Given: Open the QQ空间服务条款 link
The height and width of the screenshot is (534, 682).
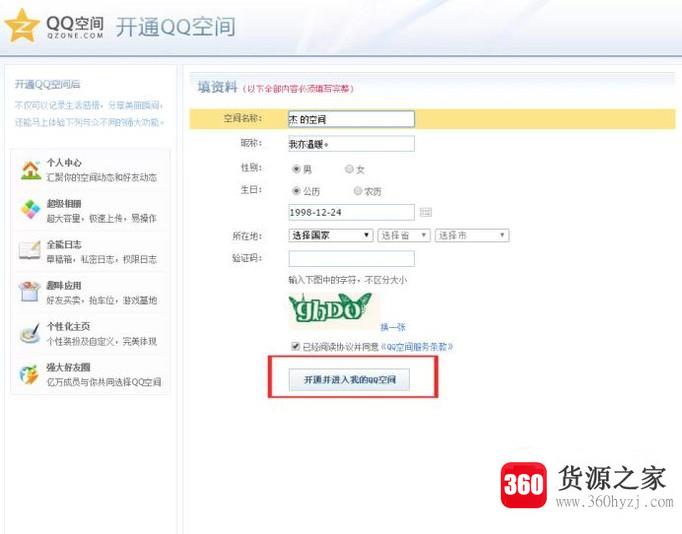Looking at the screenshot, I should tap(417, 347).
